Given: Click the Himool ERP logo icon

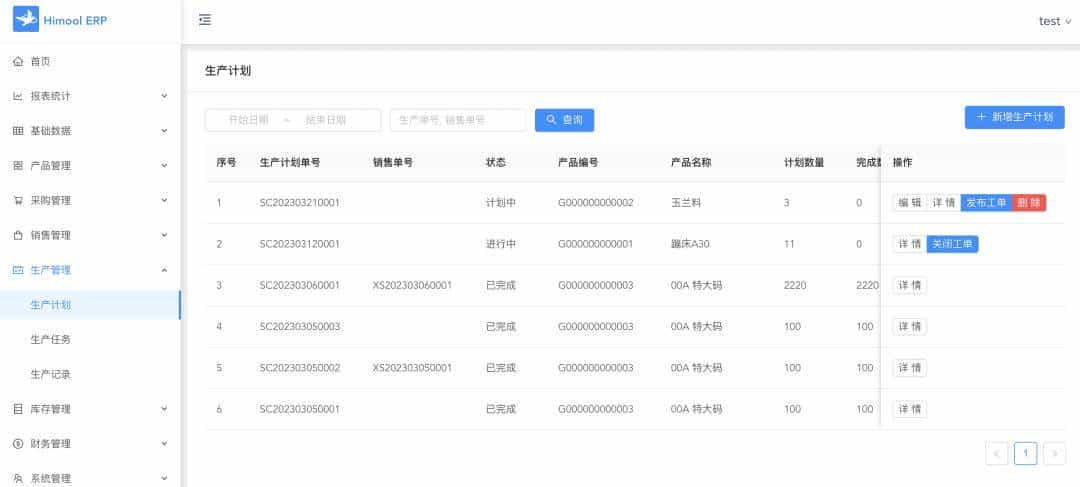Looking at the screenshot, I should point(25,20).
